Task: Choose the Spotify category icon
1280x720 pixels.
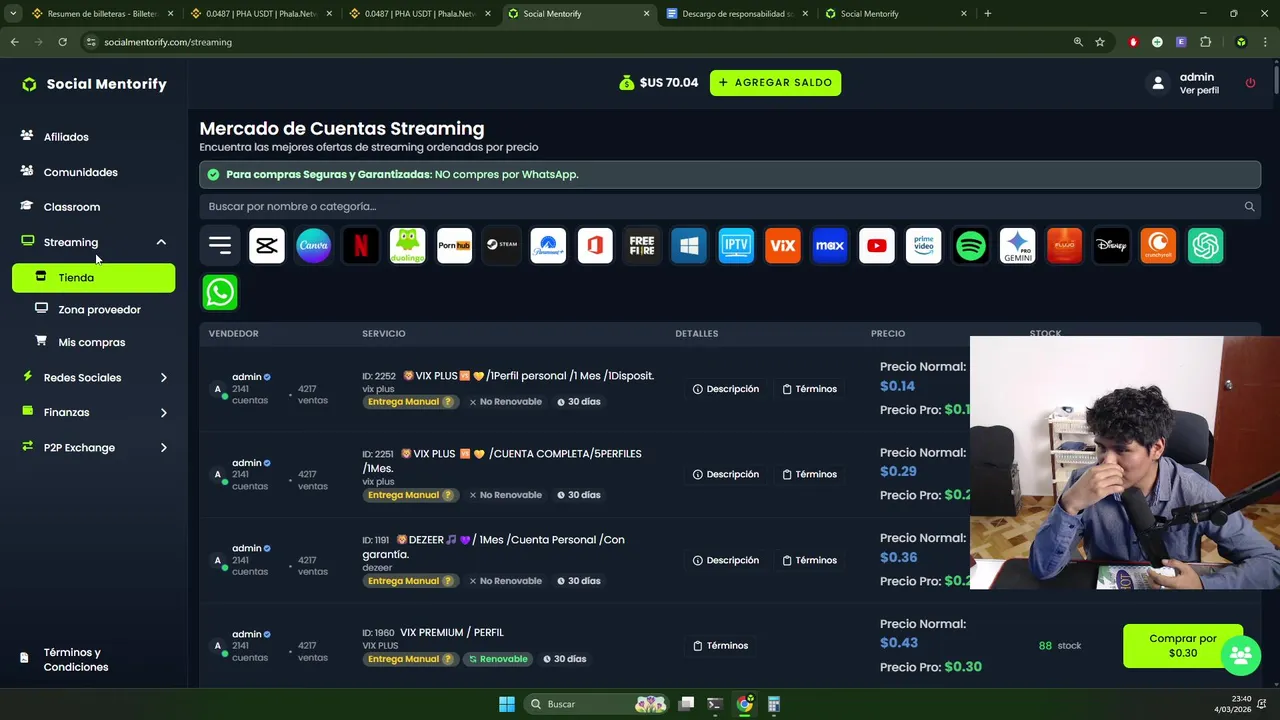Action: (x=971, y=245)
